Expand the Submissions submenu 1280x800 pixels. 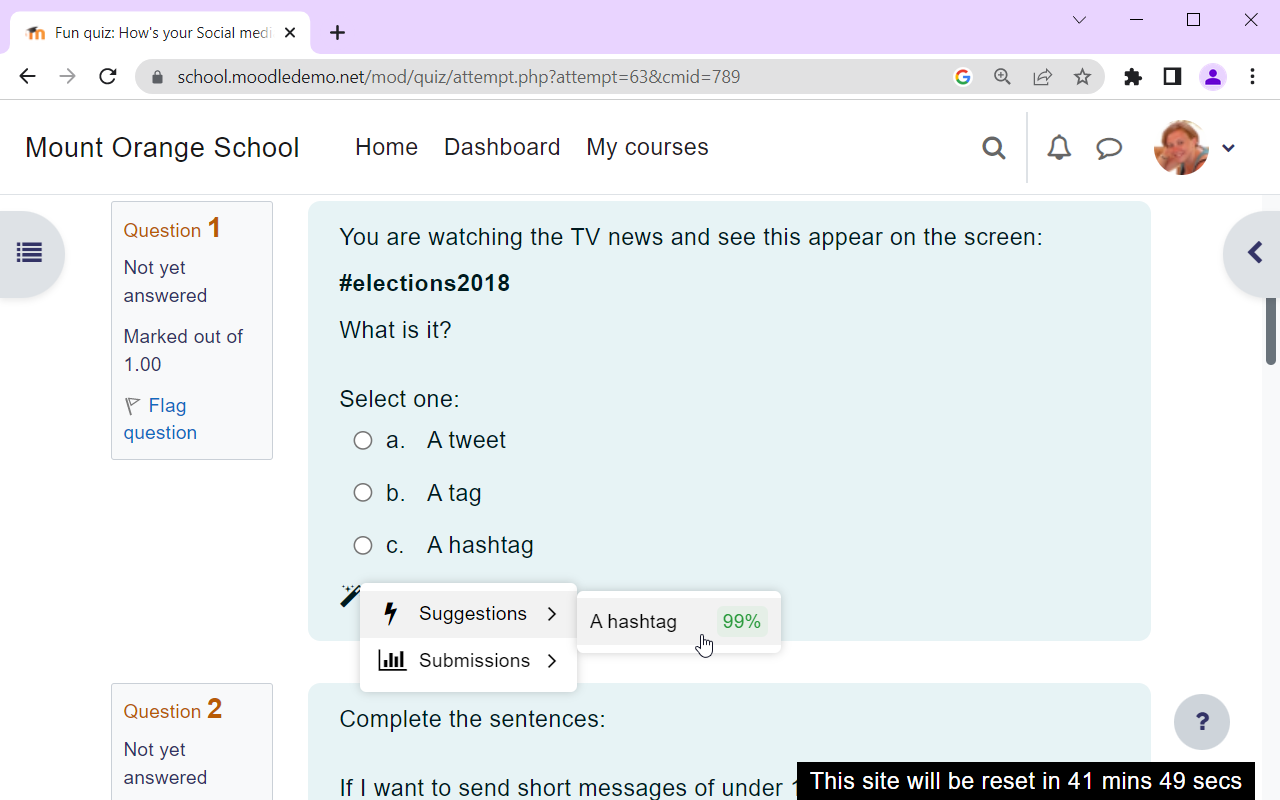468,661
